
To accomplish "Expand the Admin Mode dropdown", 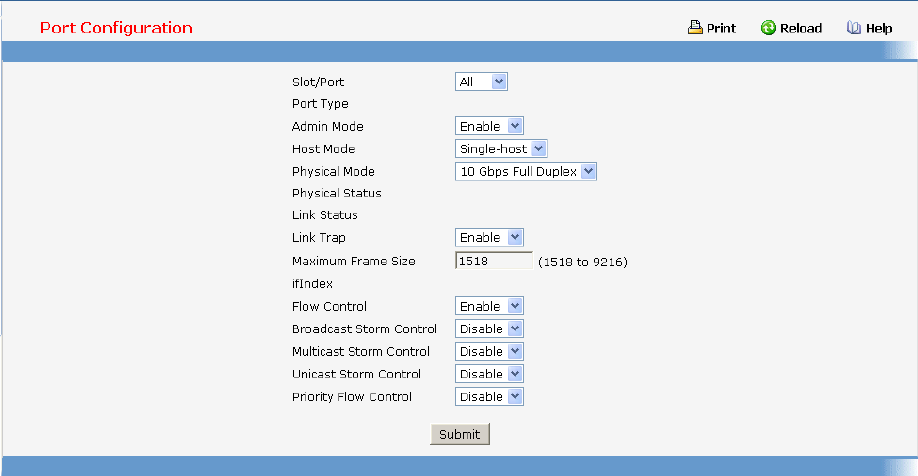I will coord(489,127).
